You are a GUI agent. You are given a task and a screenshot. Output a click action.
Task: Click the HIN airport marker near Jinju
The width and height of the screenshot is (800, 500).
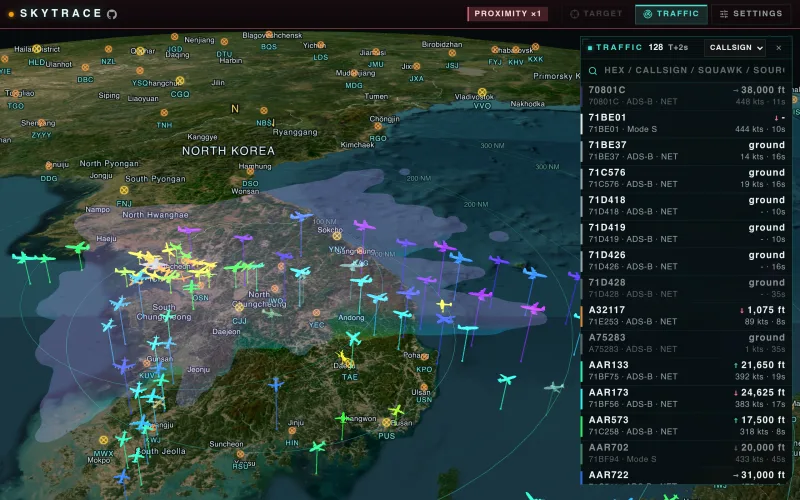[x=292, y=431]
